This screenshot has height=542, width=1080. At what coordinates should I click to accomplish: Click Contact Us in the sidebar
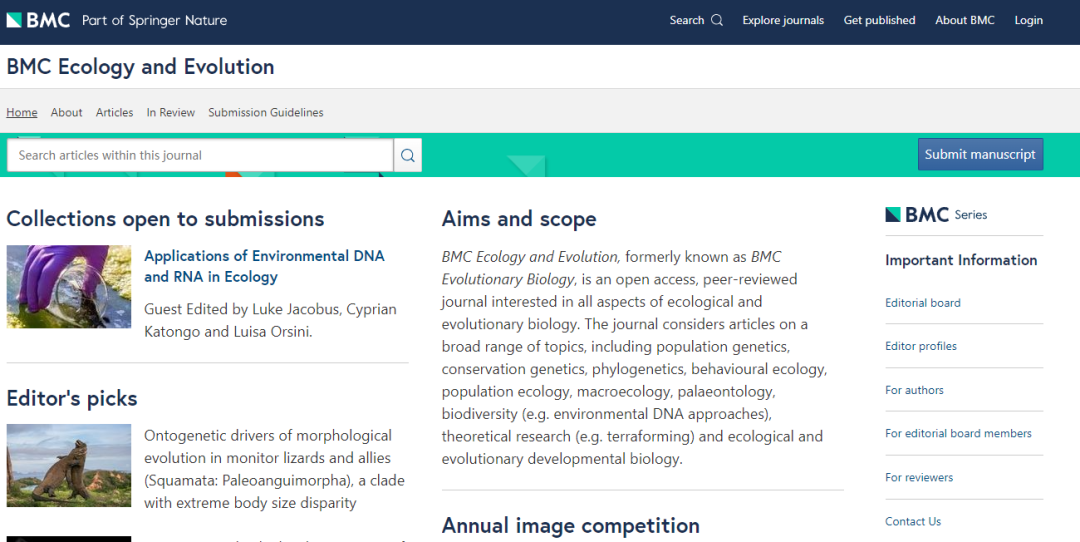pos(912,521)
